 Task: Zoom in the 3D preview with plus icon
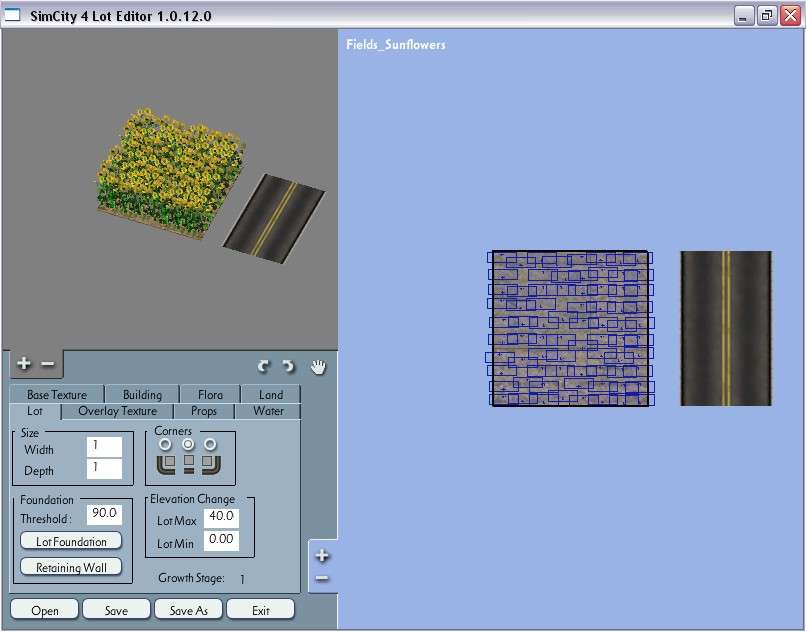tap(24, 364)
